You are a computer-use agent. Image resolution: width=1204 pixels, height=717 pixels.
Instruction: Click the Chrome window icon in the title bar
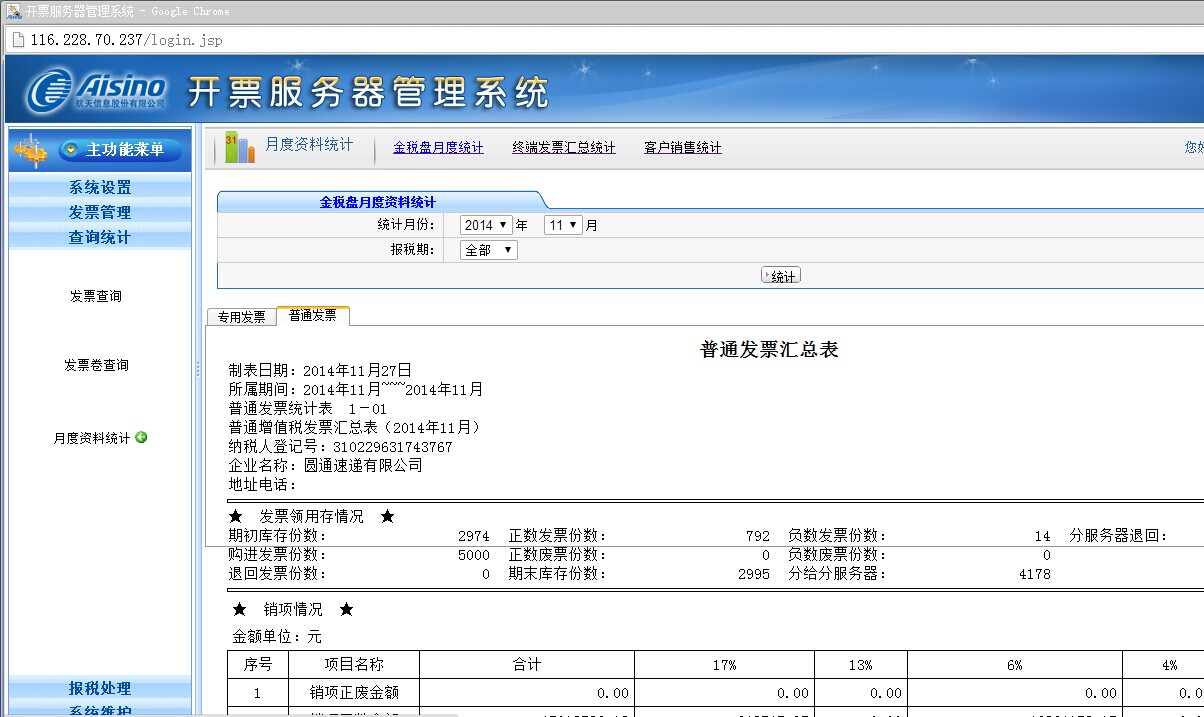13,11
